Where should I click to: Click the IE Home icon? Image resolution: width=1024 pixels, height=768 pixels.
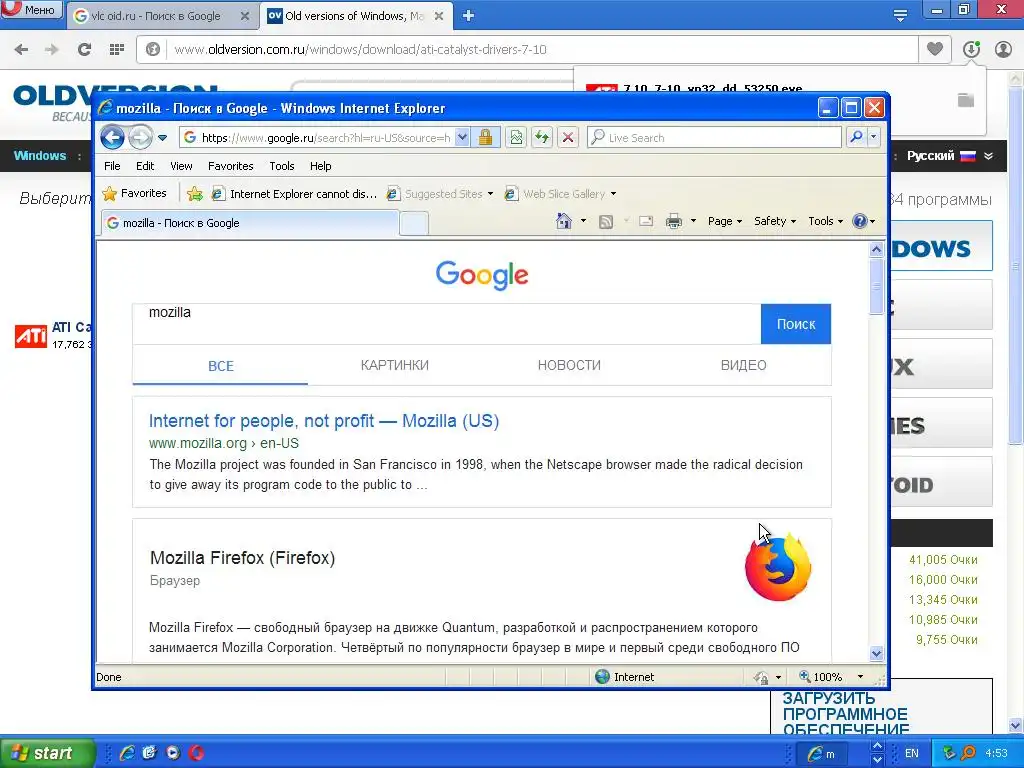point(564,221)
